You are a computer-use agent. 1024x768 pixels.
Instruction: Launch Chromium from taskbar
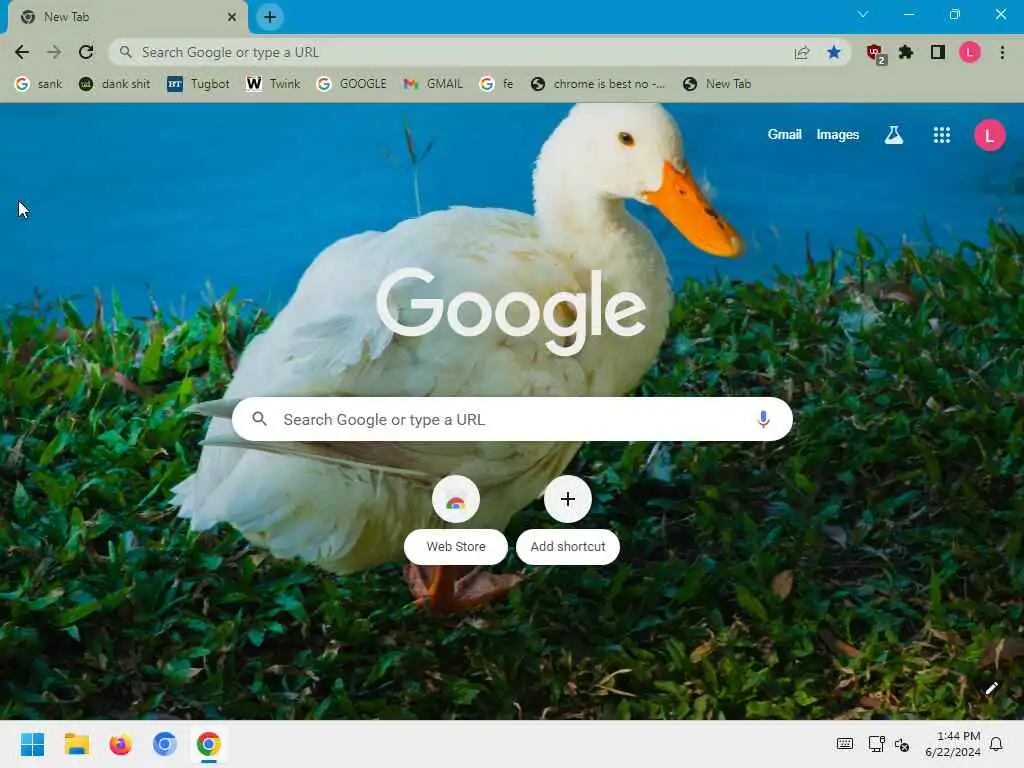[165, 744]
